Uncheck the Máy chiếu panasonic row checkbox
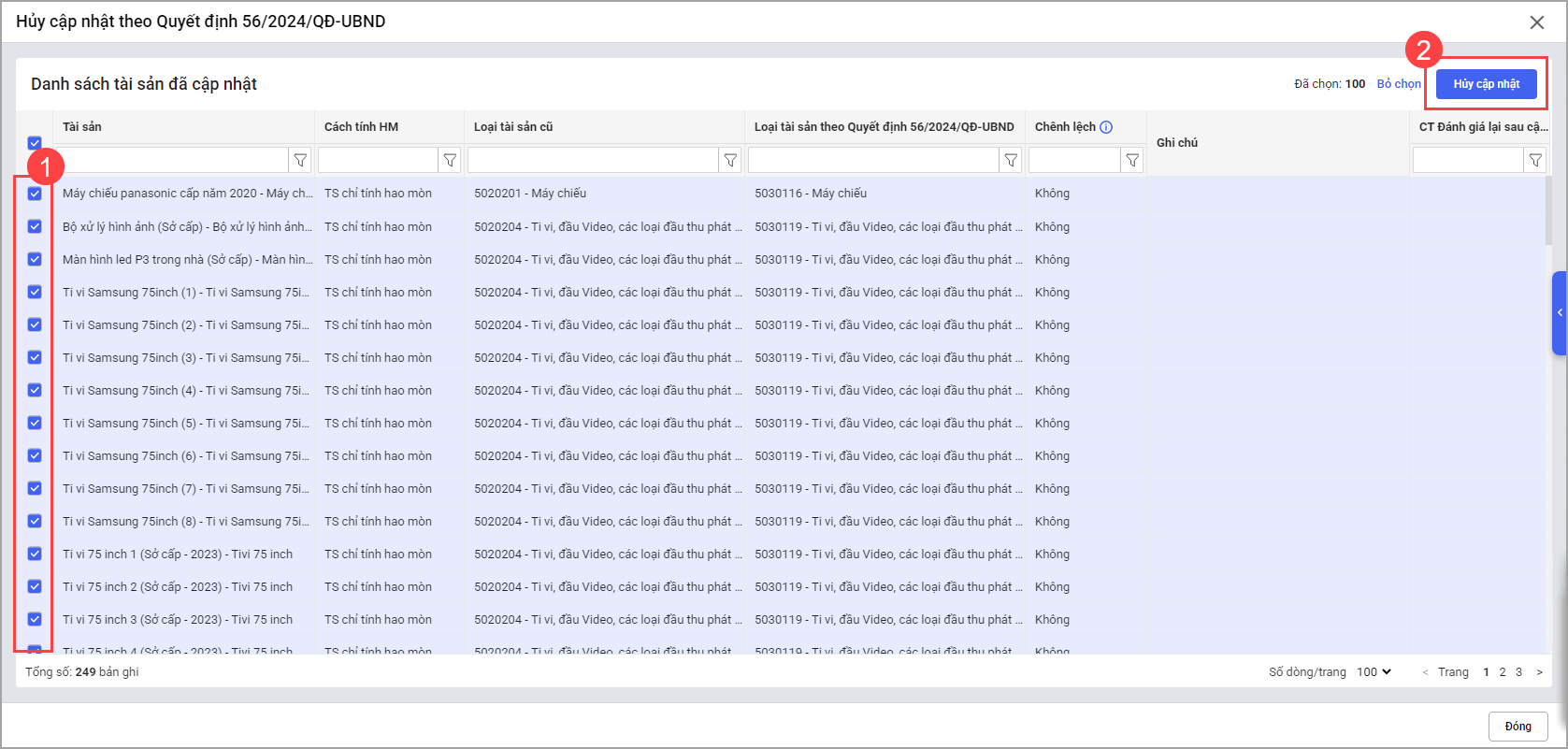This screenshot has width=1568, height=749. (35, 194)
